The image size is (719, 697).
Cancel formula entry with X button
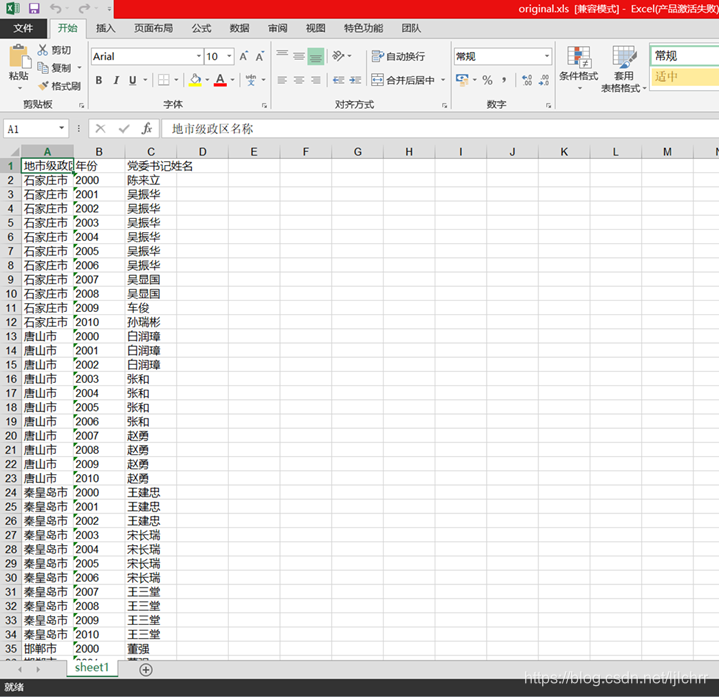tap(100, 128)
